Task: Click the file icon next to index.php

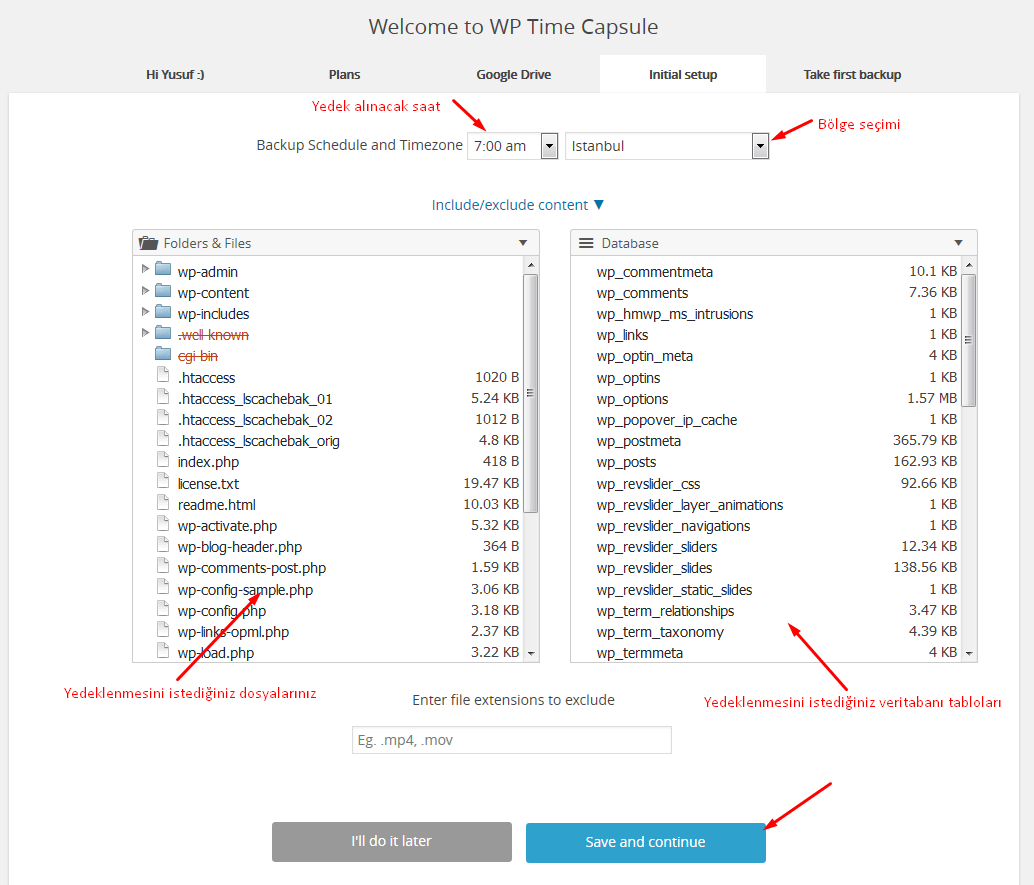Action: coord(162,462)
